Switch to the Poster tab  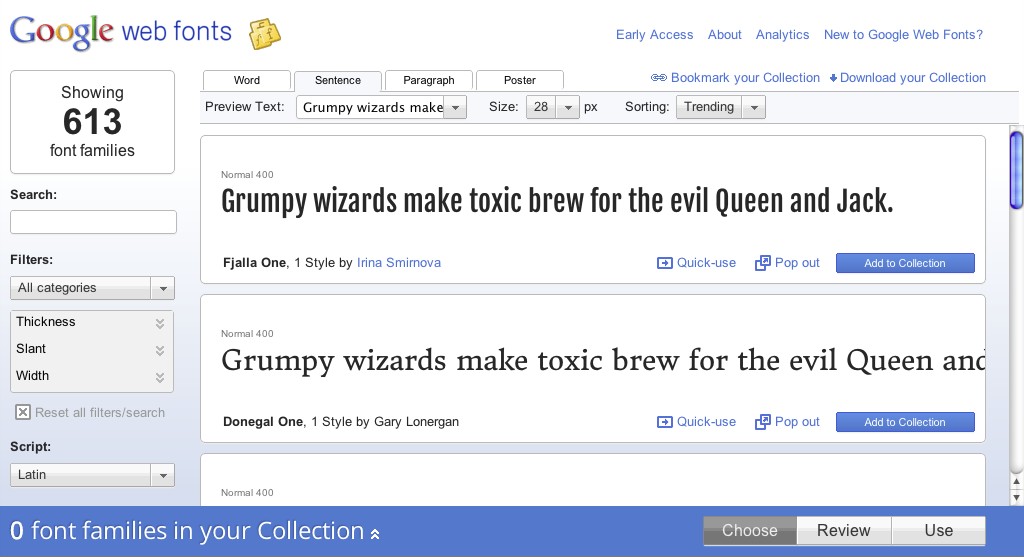point(520,80)
